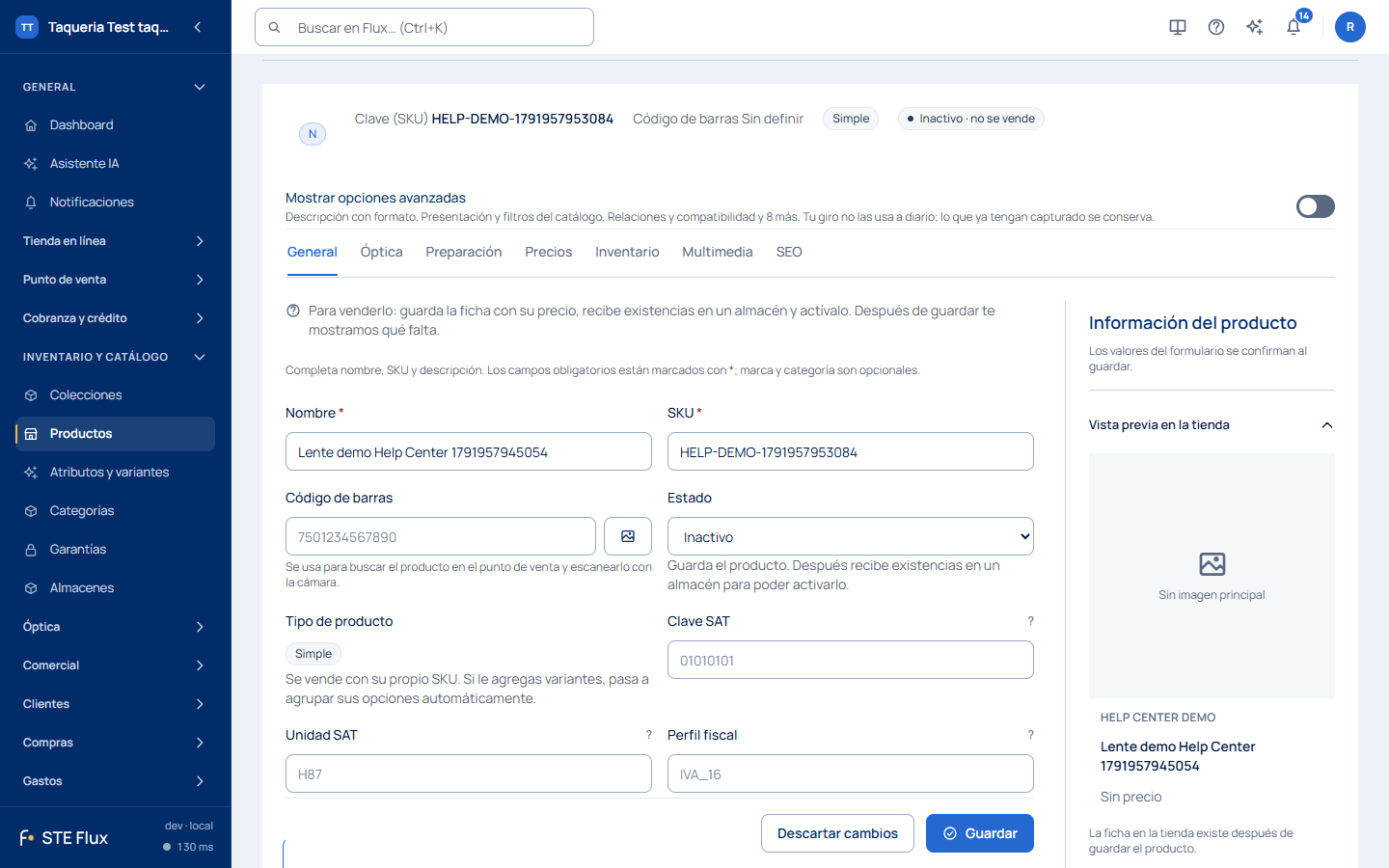The width and height of the screenshot is (1389, 868).
Task: Click the Clave SAT input field
Action: 851,660
